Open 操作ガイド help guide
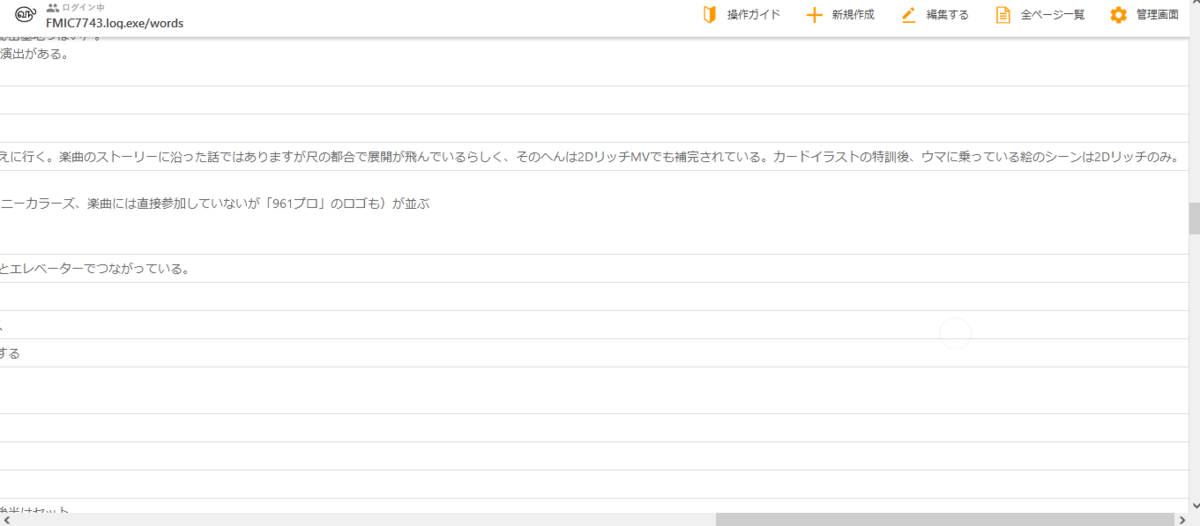The image size is (1200, 526). pyautogui.click(x=754, y=15)
